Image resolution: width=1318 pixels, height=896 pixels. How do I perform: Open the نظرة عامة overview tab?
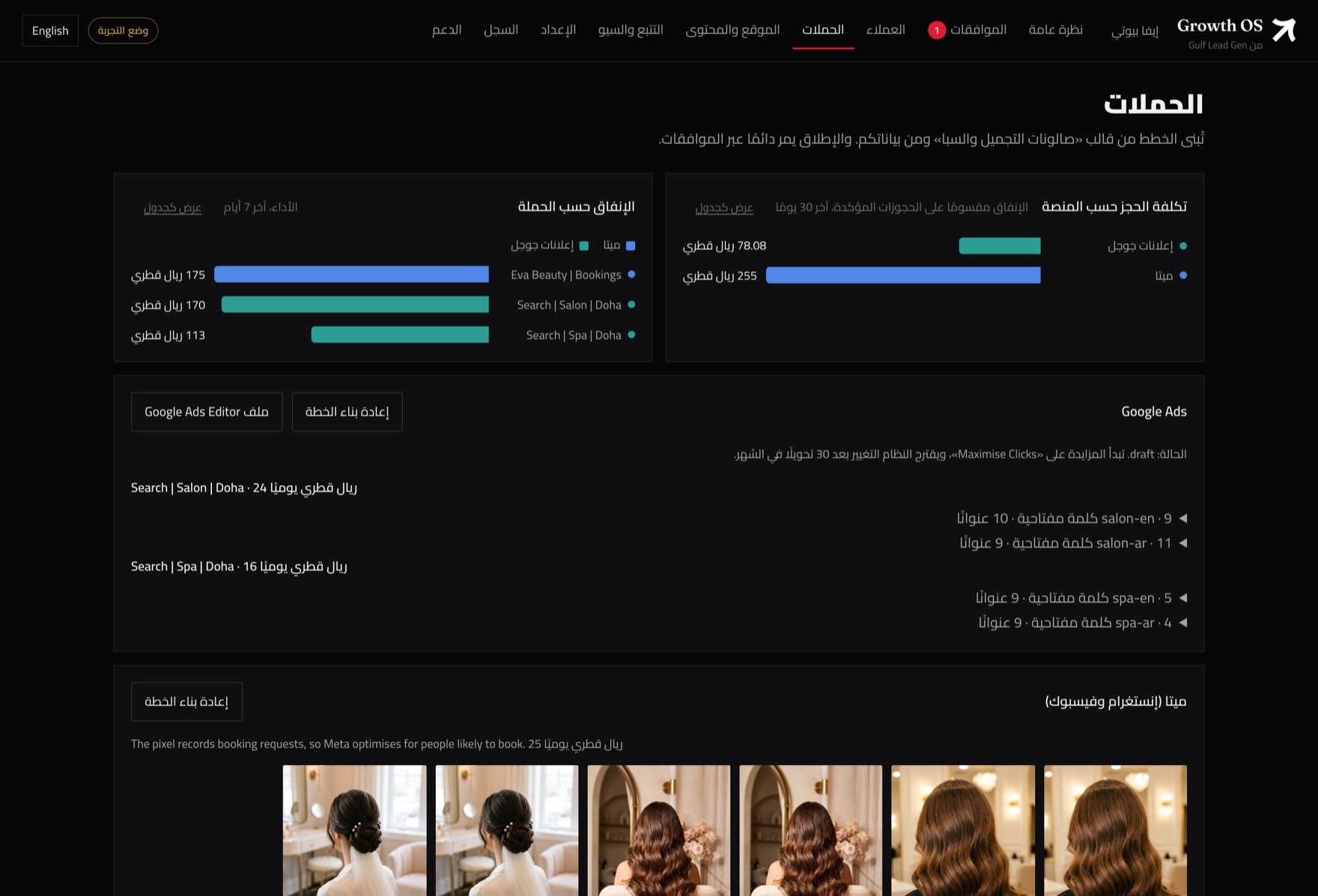tap(1055, 30)
